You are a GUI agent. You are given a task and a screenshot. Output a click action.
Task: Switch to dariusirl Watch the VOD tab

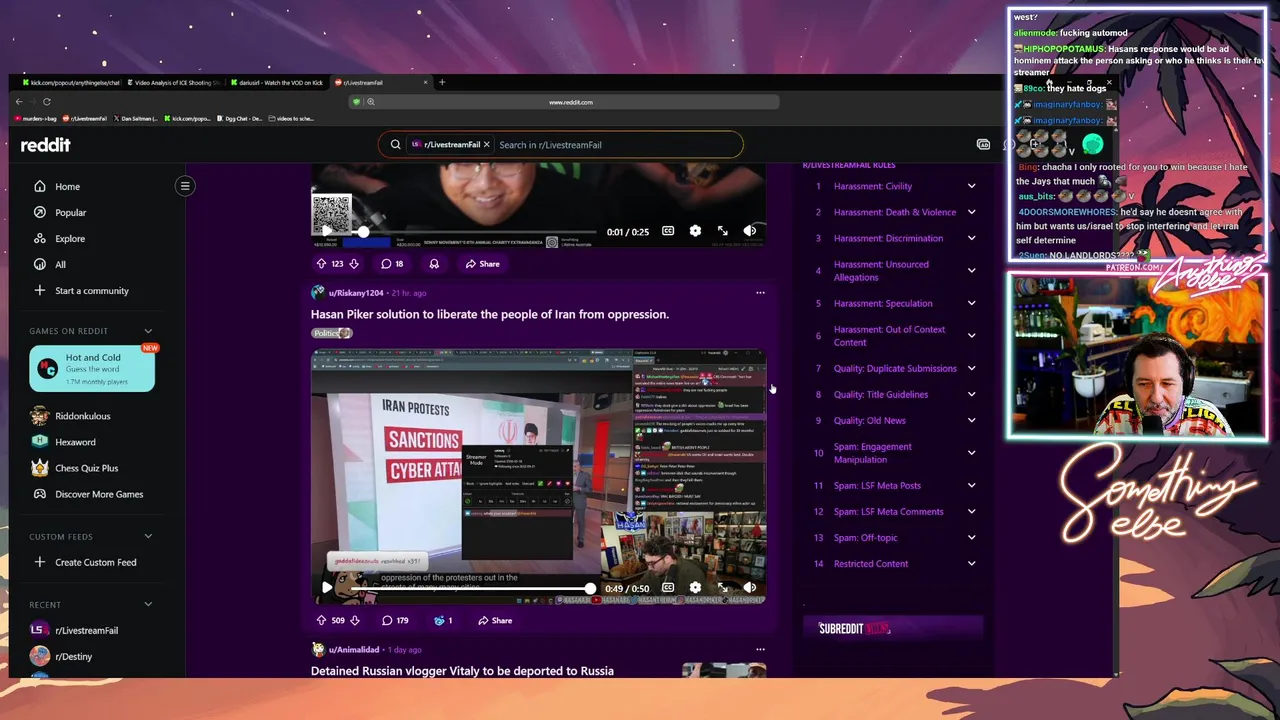click(x=278, y=83)
